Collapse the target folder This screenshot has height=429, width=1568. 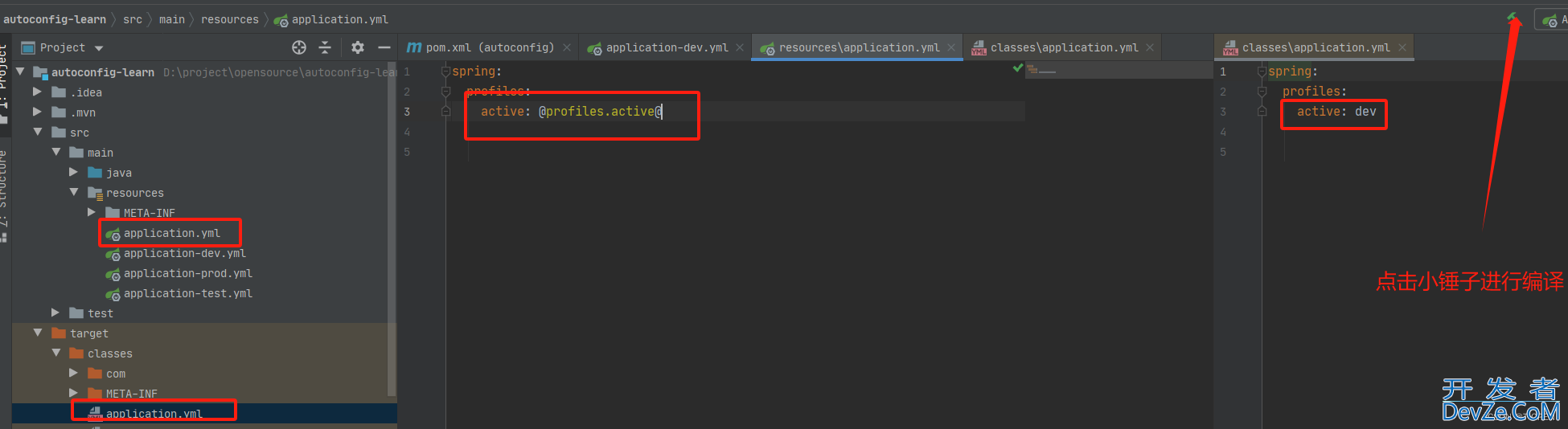(38, 333)
